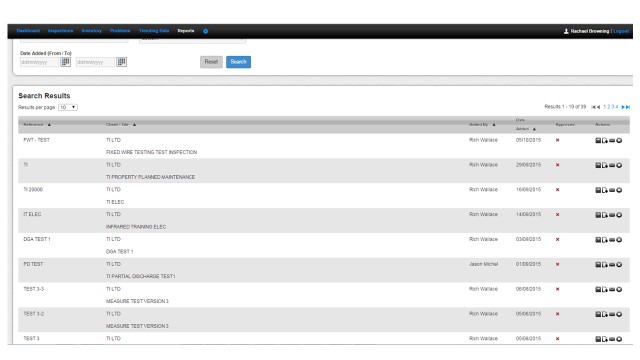
Task: Click the red X approval mark for FWT - TEST
Action: pos(558,140)
